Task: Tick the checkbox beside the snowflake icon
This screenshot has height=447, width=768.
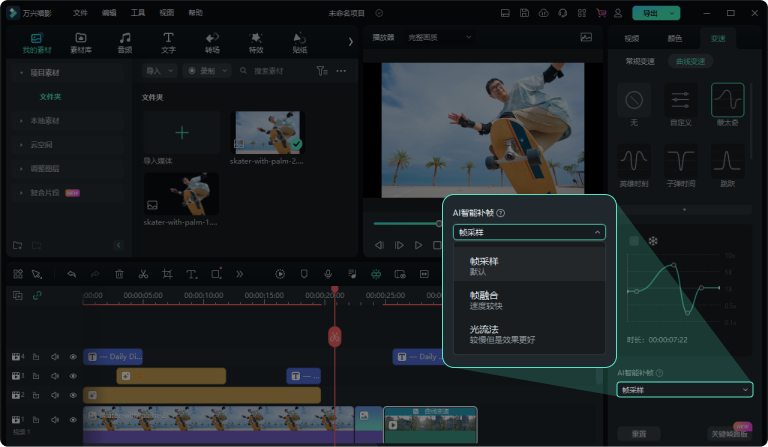Action: tap(634, 241)
